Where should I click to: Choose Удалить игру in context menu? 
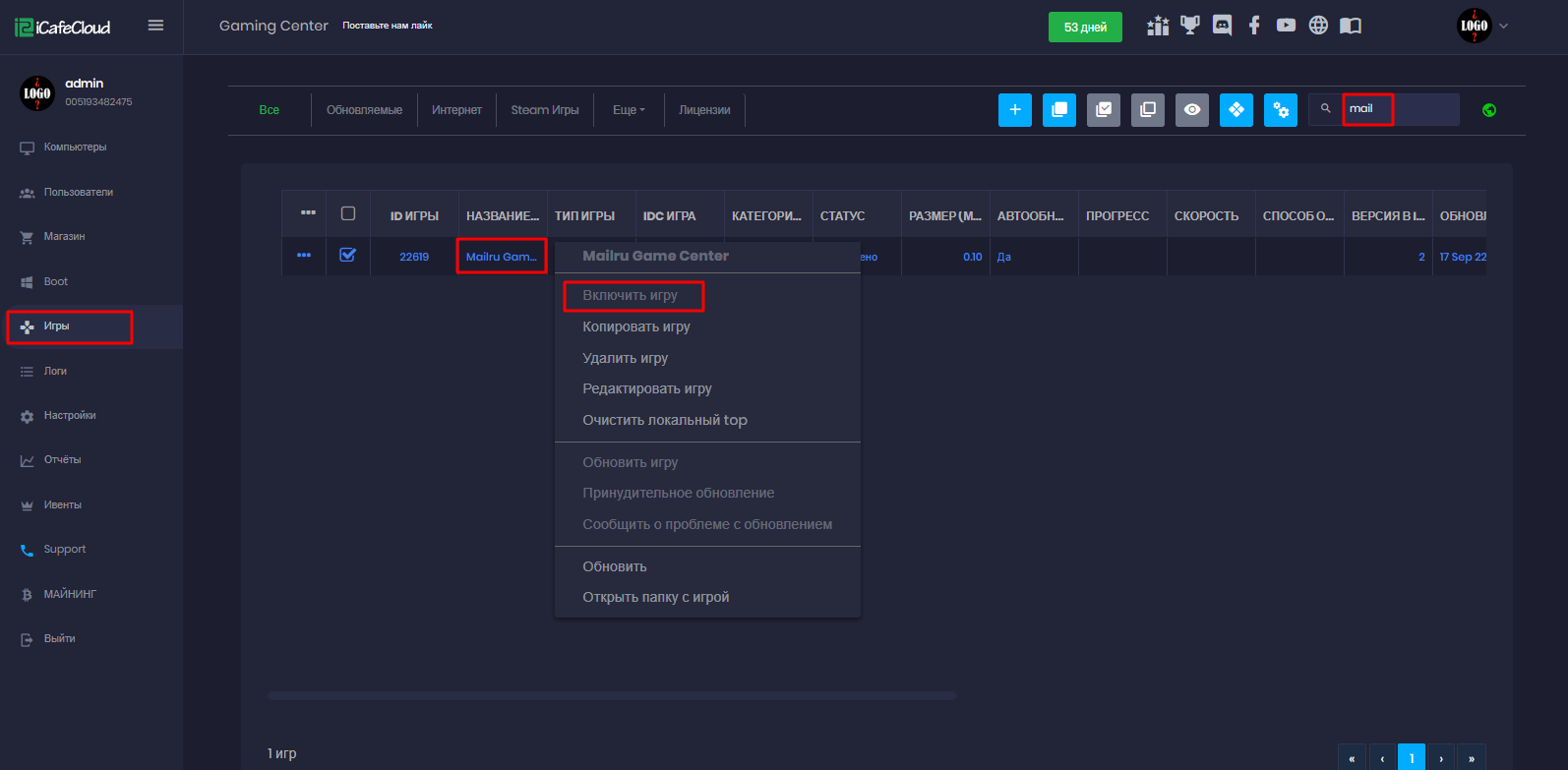coord(626,358)
